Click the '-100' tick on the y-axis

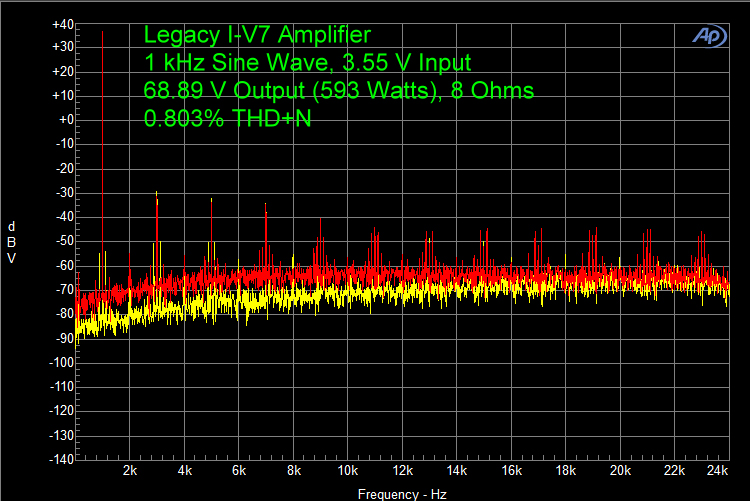coord(62,362)
